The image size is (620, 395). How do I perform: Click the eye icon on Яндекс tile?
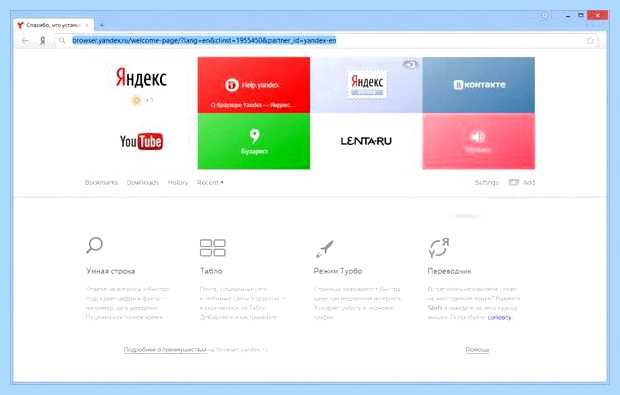coord(410,64)
